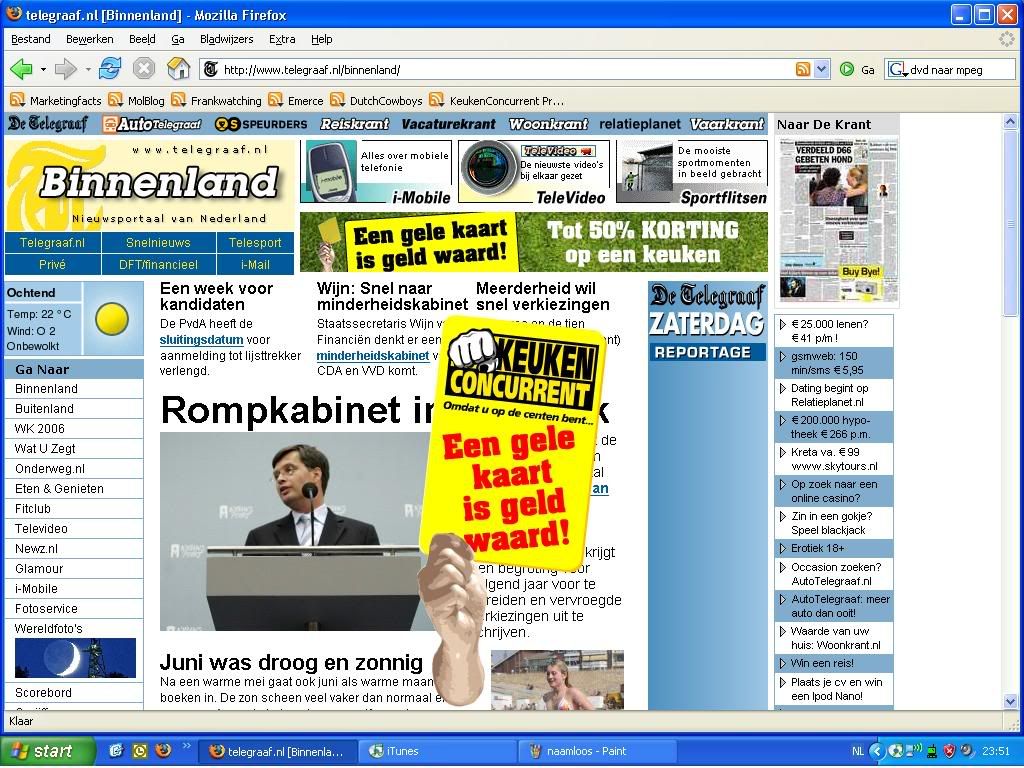The width and height of the screenshot is (1024, 768).
Task: Select the DFT/financieel navigation tab
Action: [158, 264]
